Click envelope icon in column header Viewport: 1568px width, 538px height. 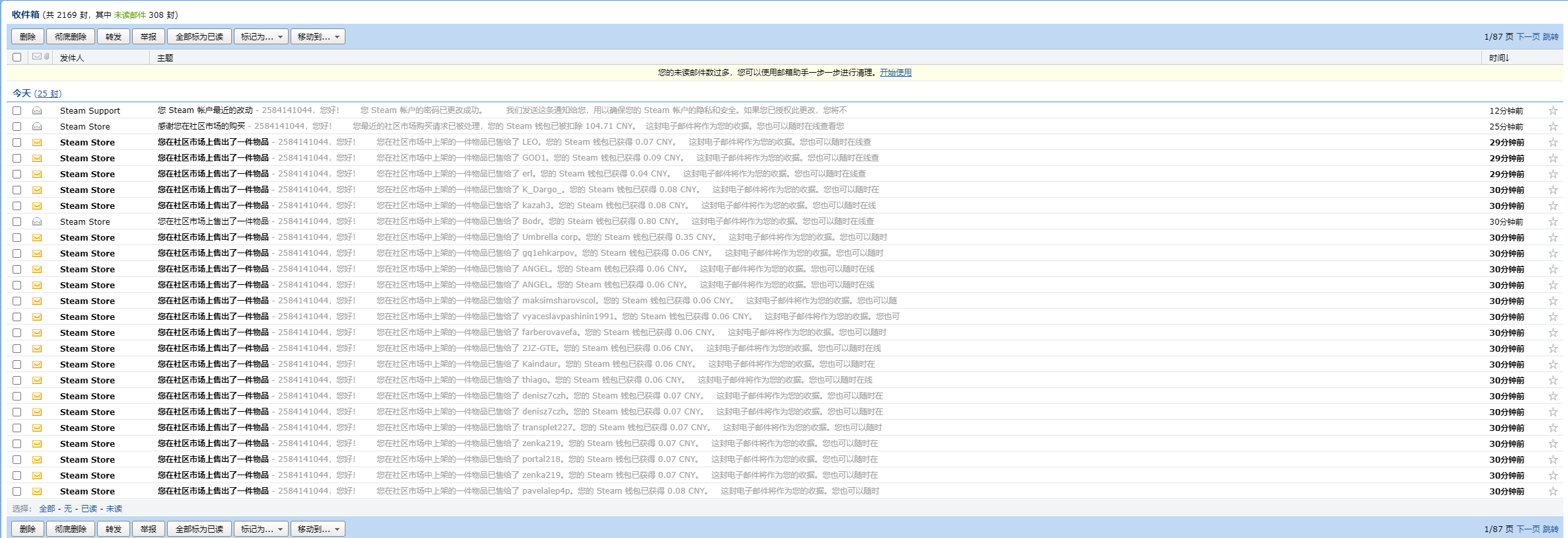[37, 57]
